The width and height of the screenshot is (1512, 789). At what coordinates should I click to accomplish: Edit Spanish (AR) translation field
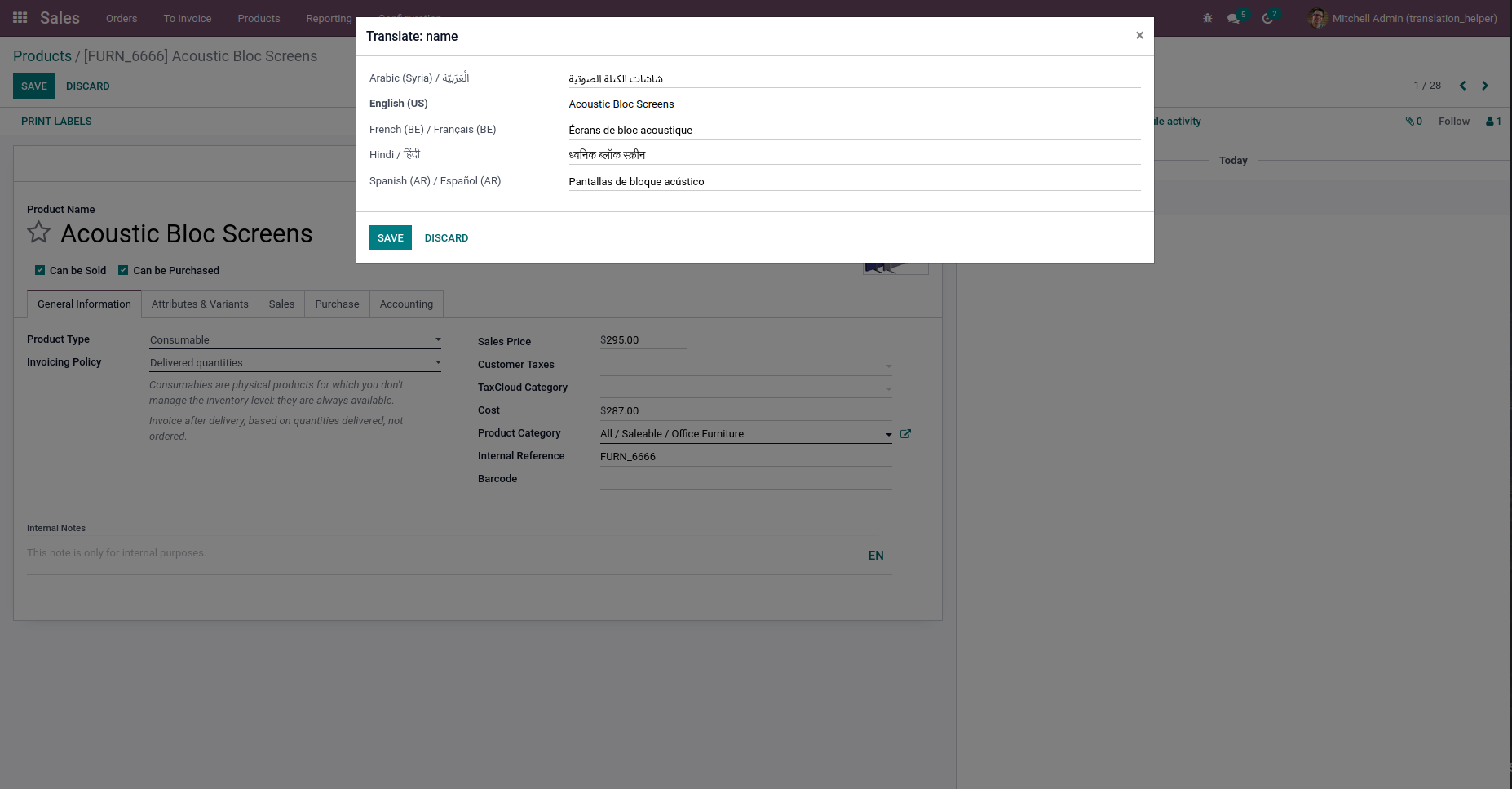click(855, 182)
